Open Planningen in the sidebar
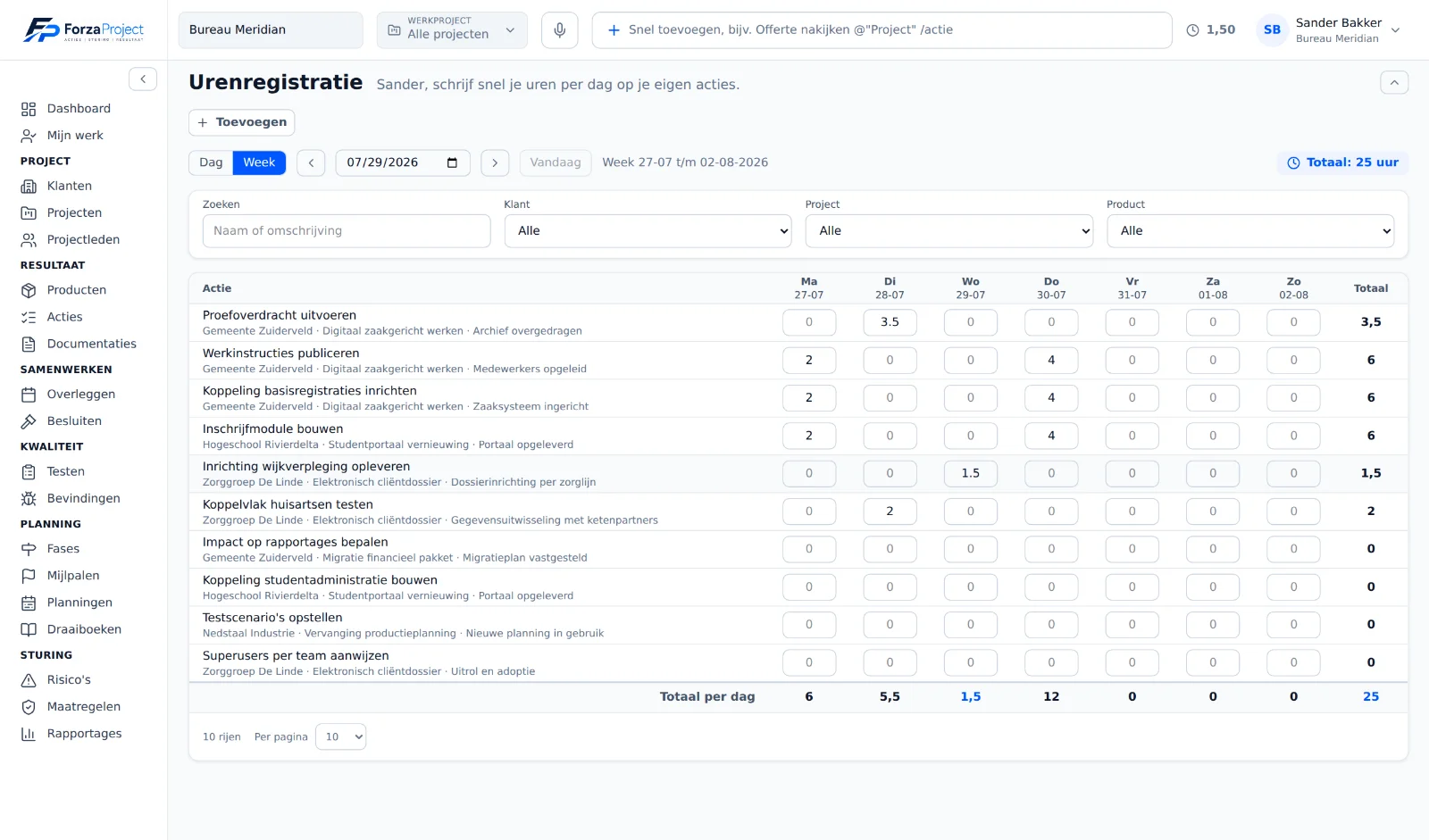This screenshot has width=1429, height=840. 79,603
